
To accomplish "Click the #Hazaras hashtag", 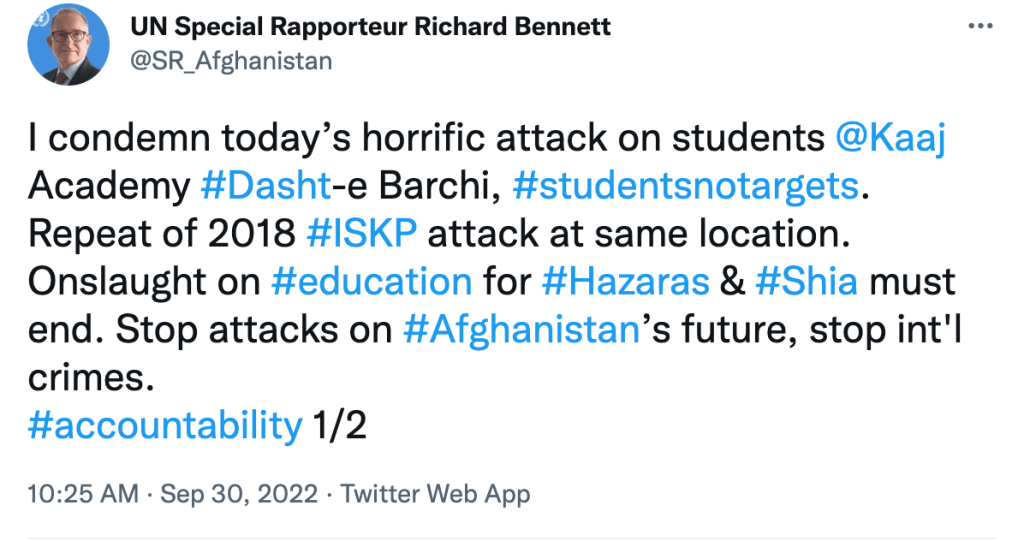I will [625, 281].
